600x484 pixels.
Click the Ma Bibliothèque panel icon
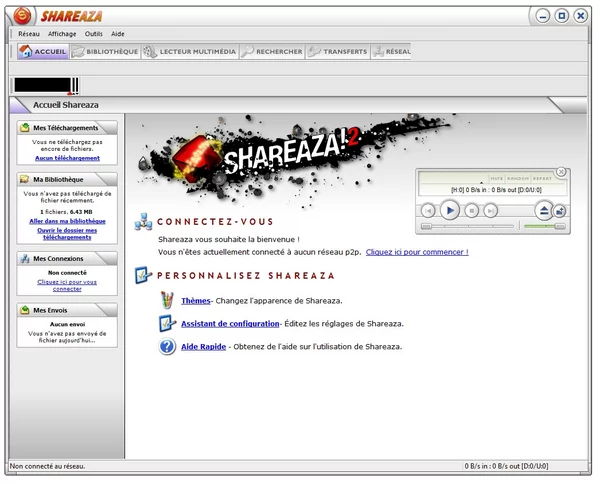point(25,179)
